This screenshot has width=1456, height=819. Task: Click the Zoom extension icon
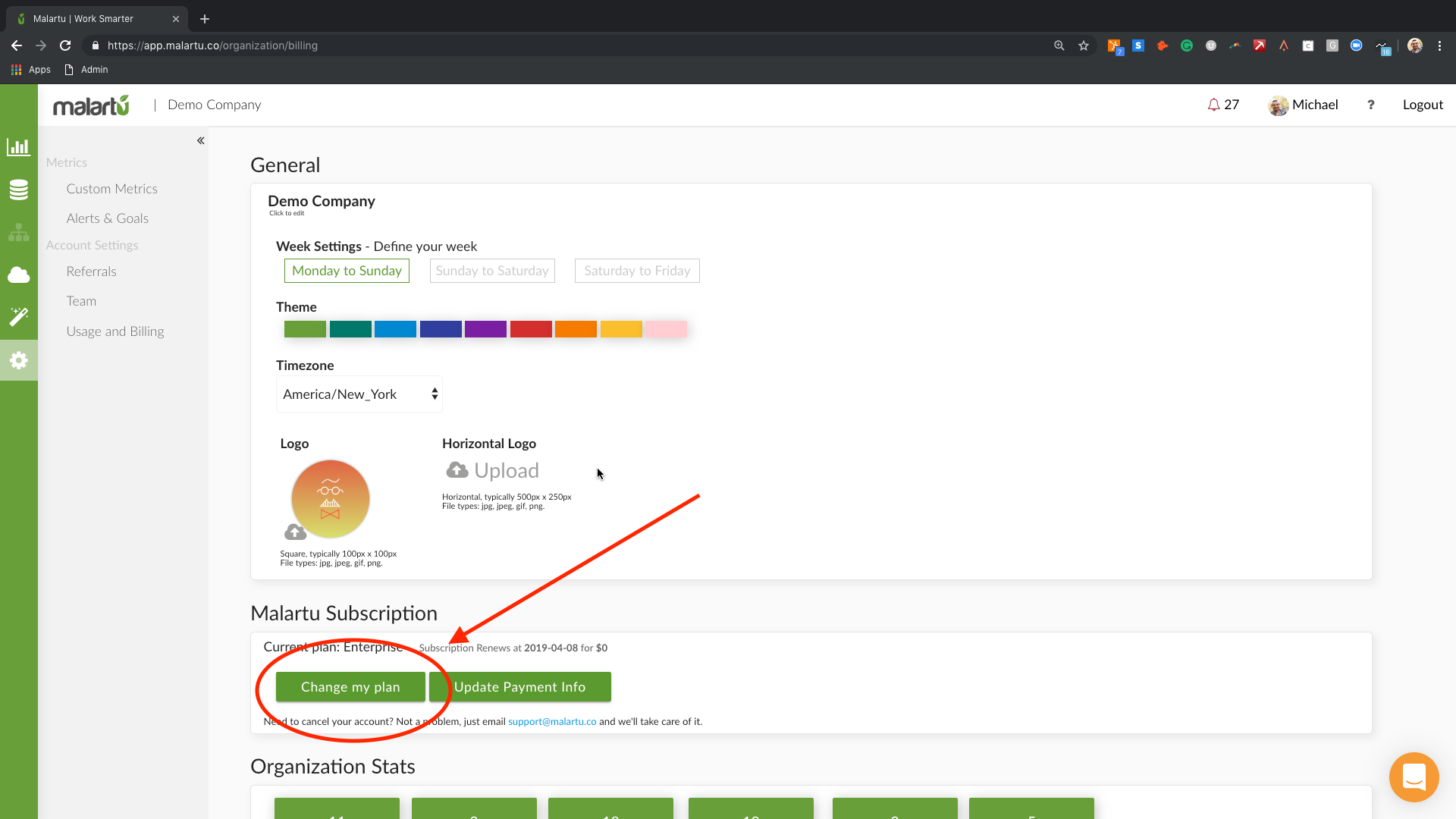click(1357, 45)
